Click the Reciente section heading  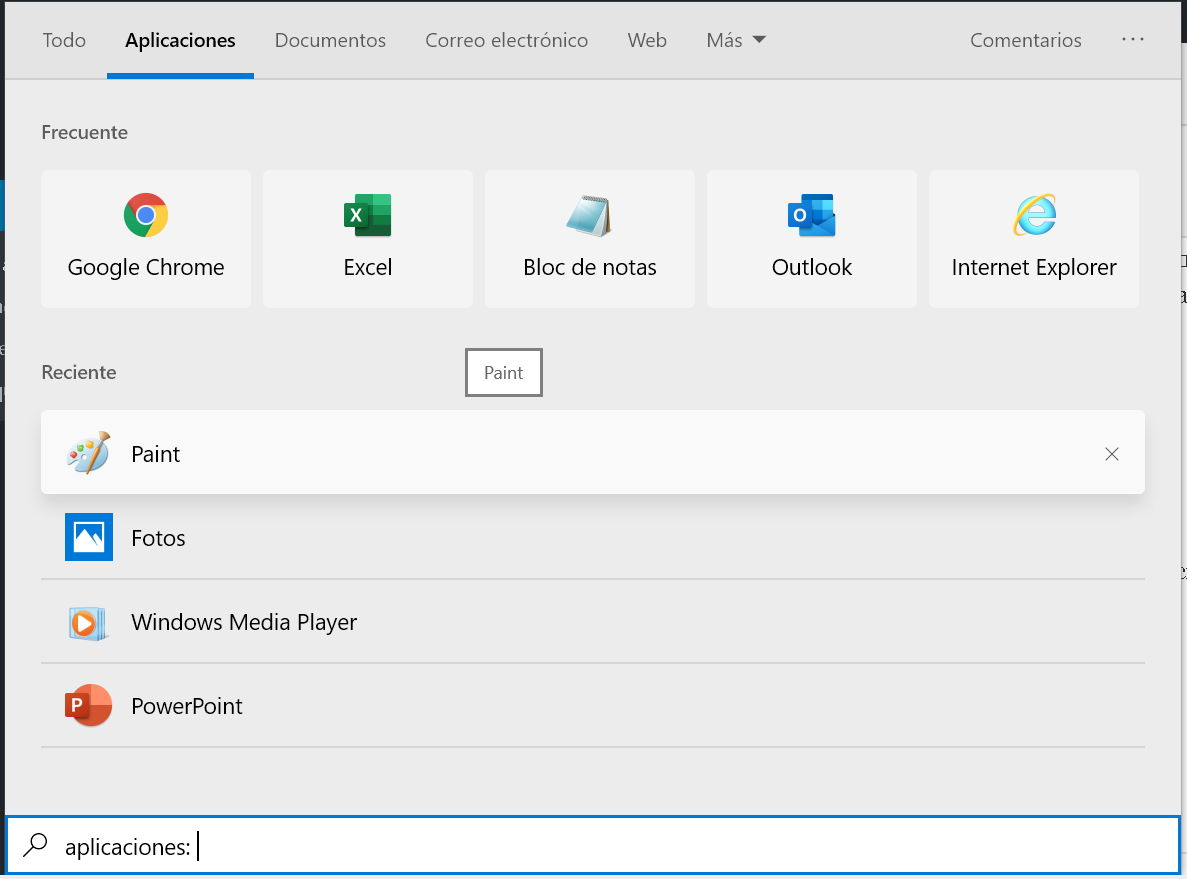pos(79,372)
